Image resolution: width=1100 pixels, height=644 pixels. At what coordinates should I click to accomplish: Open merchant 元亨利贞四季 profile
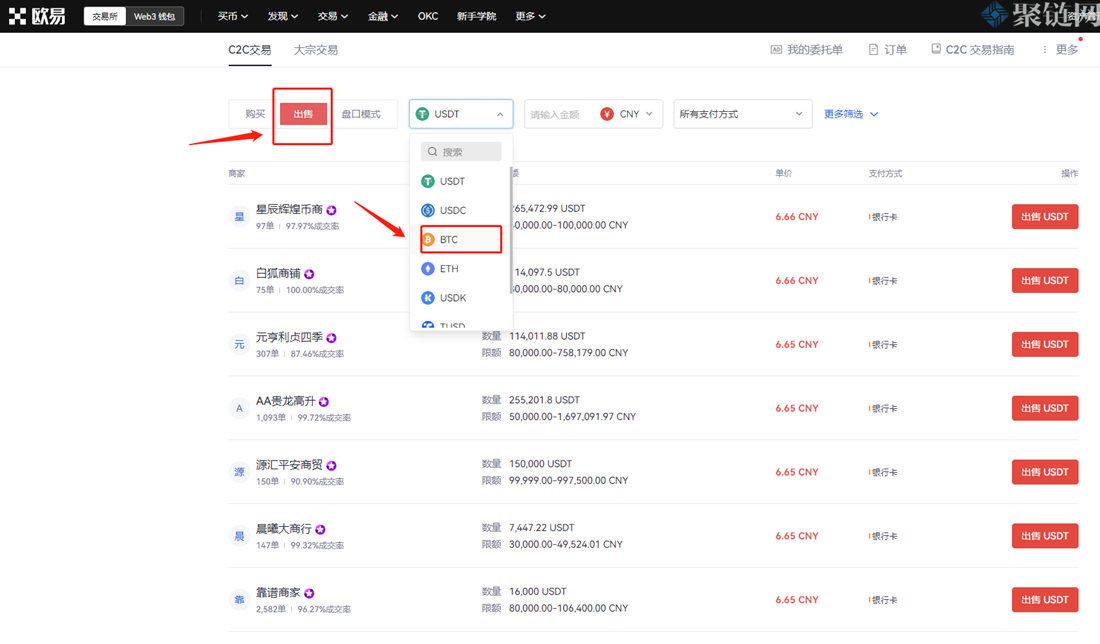289,337
